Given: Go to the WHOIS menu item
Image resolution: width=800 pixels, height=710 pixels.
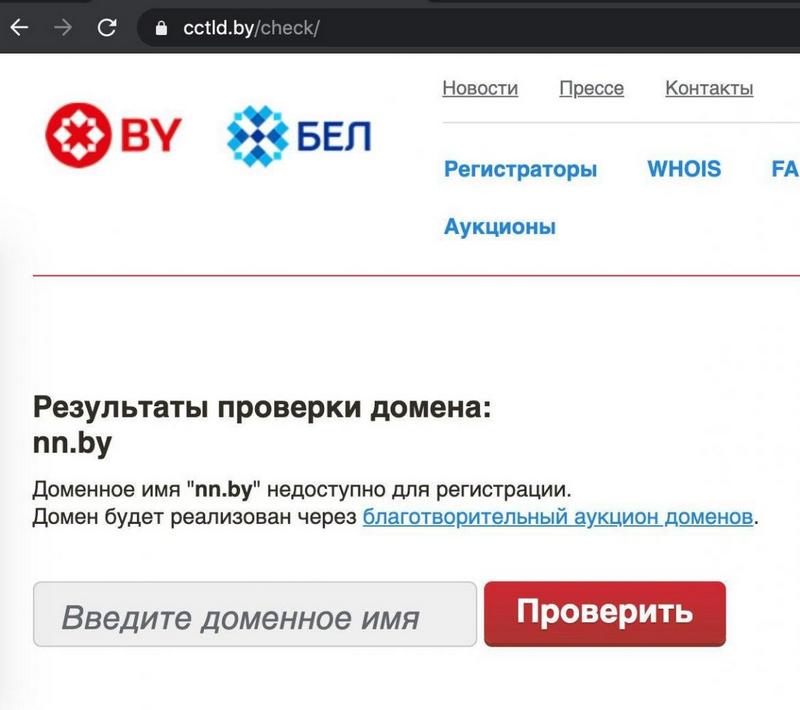Looking at the screenshot, I should 684,169.
